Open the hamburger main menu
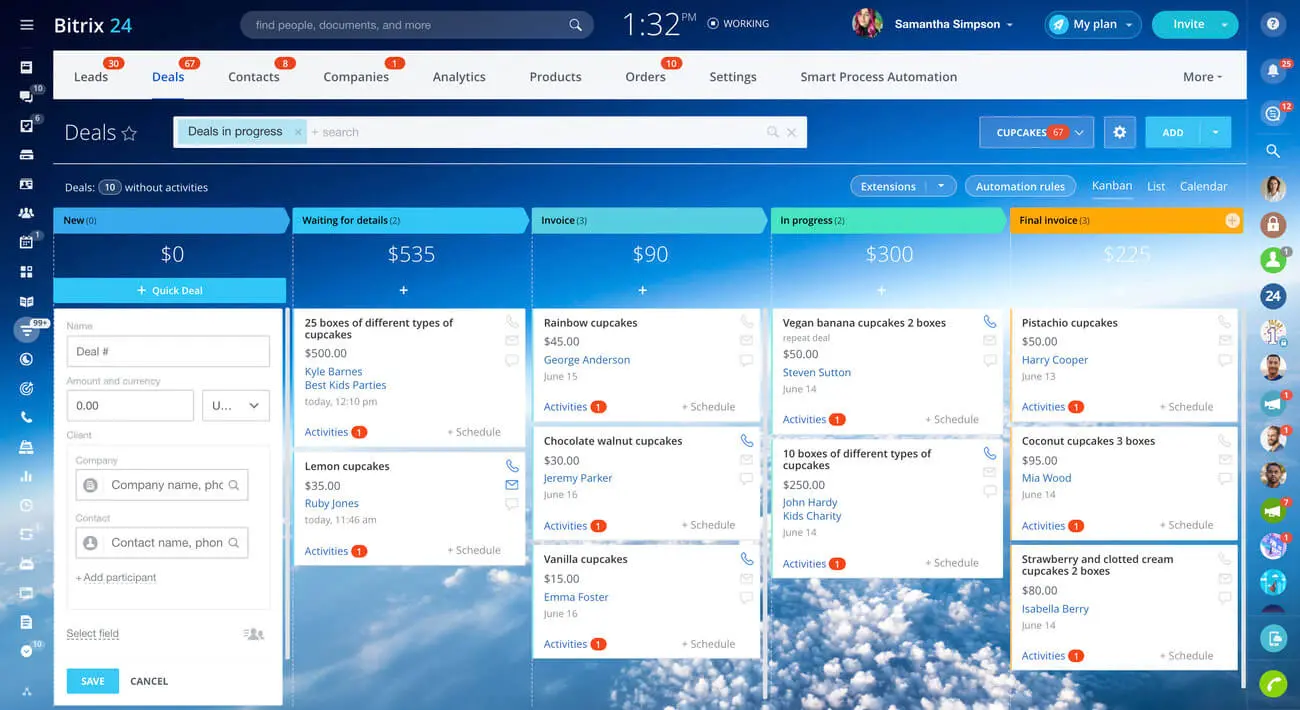This screenshot has width=1300, height=710. 26,25
